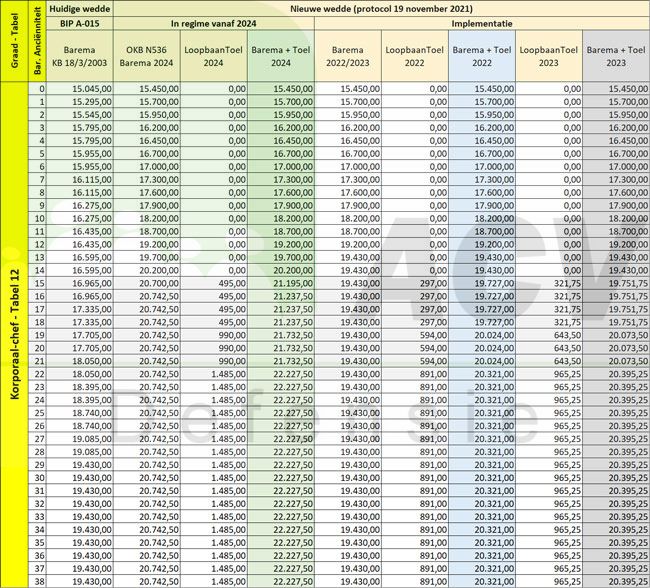This screenshot has width=650, height=588.
Task: Click 'Nieuwe wedde (protocol 19 november 2021)' header
Action: [381, 9]
